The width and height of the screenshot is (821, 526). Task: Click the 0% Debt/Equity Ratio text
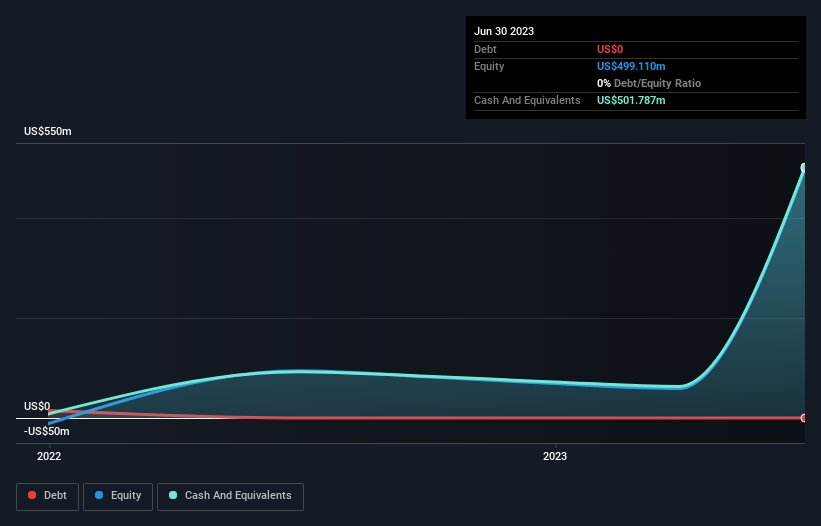(649, 83)
